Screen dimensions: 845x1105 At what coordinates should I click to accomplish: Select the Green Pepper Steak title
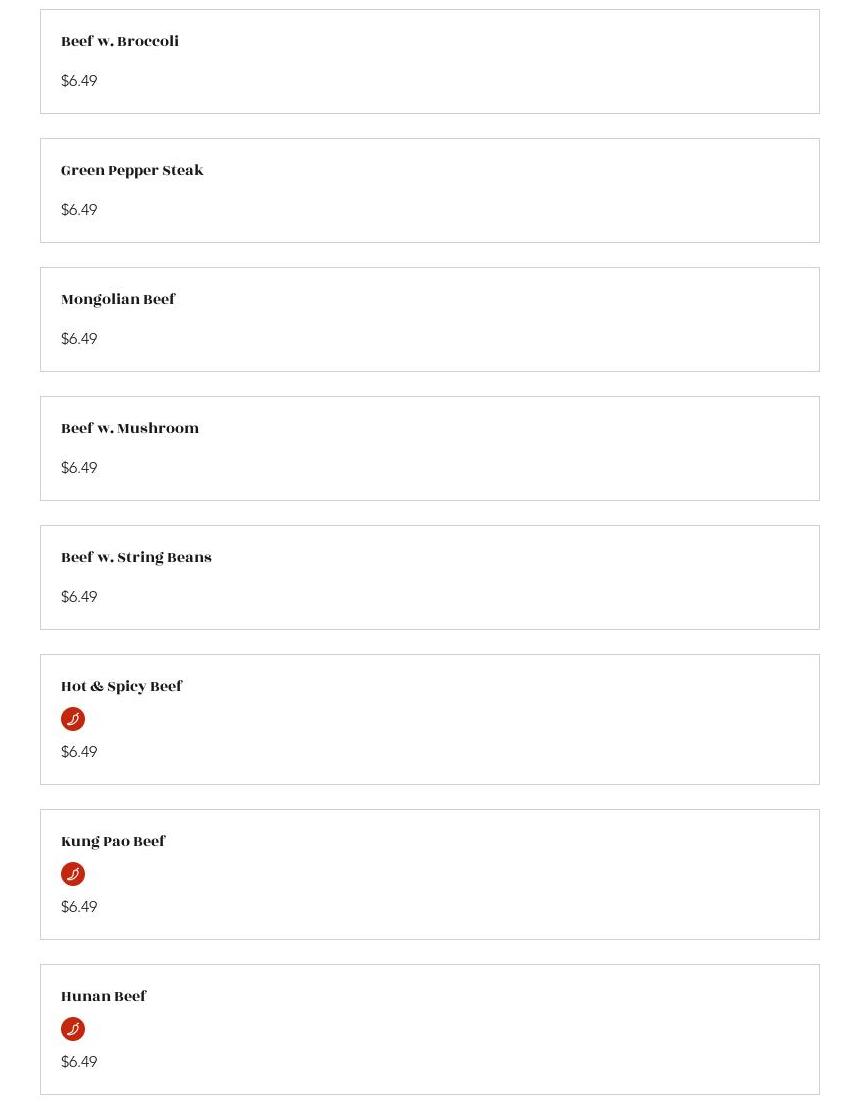pos(132,171)
